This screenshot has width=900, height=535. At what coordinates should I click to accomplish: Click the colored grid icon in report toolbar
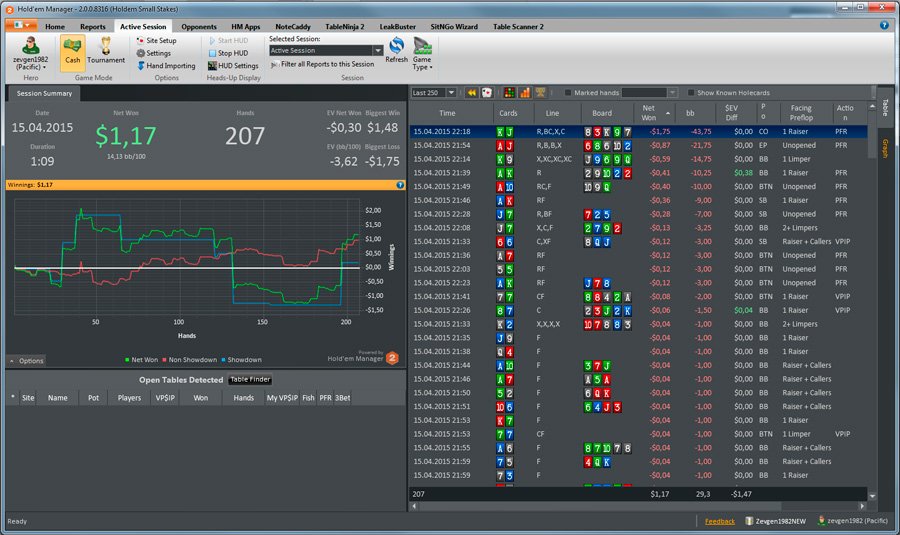509,92
